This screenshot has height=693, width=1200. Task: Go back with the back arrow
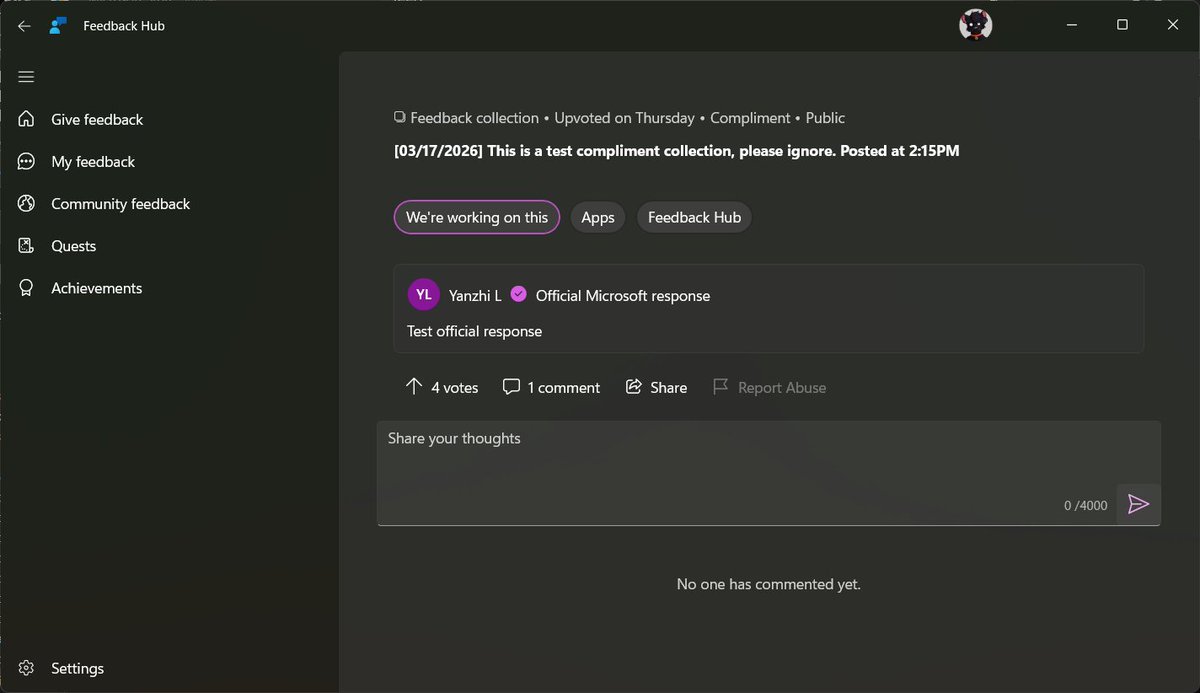coord(24,26)
